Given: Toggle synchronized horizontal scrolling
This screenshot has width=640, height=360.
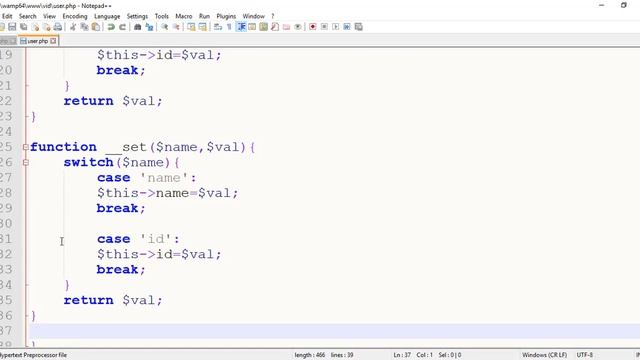Looking at the screenshot, I should tap(202, 27).
